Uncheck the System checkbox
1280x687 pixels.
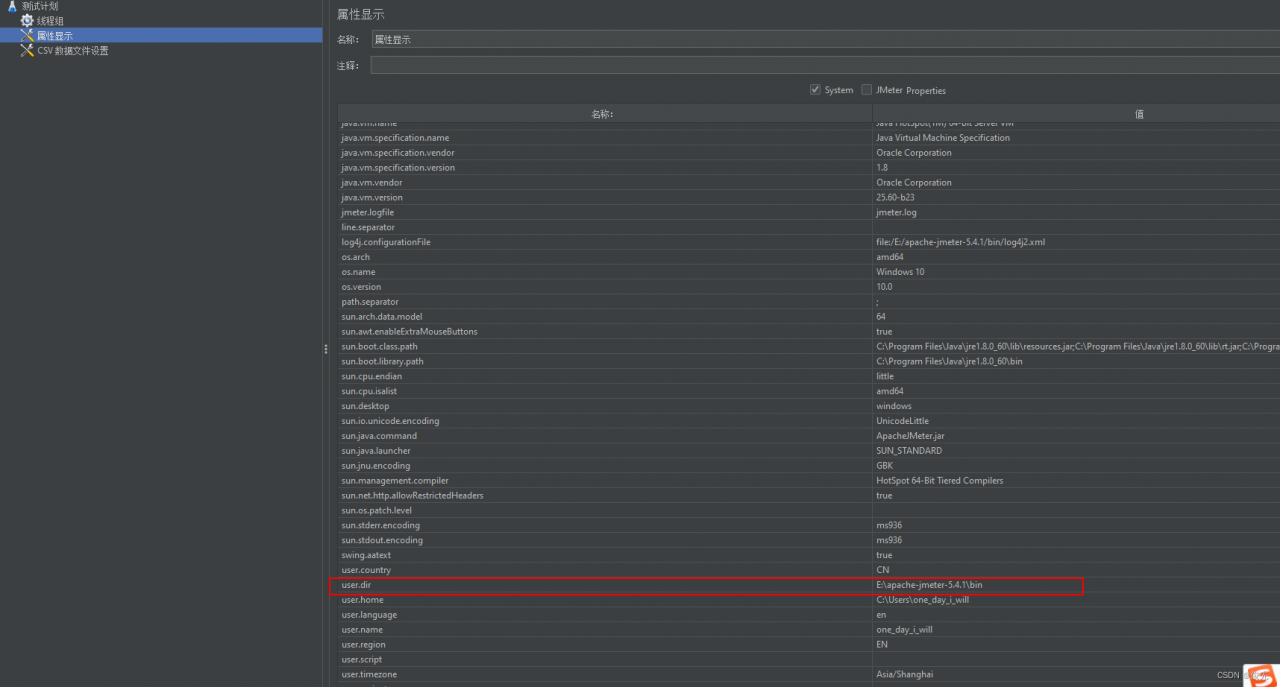pyautogui.click(x=815, y=90)
